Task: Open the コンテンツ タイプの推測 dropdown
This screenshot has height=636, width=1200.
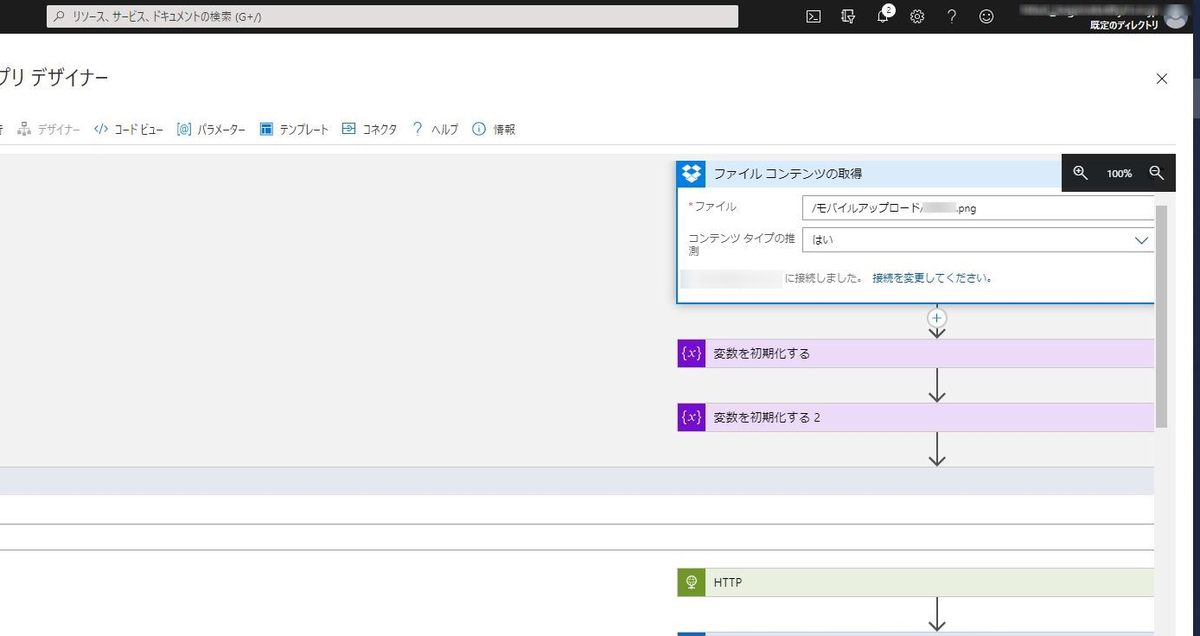Action: pyautogui.click(x=1140, y=240)
